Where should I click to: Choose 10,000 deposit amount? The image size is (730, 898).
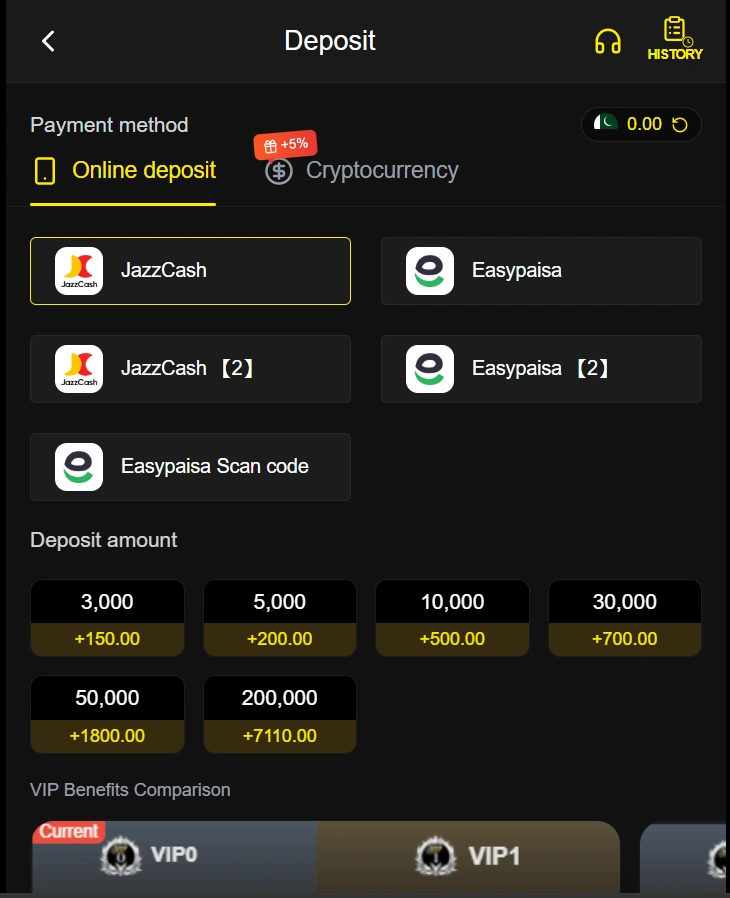452,618
